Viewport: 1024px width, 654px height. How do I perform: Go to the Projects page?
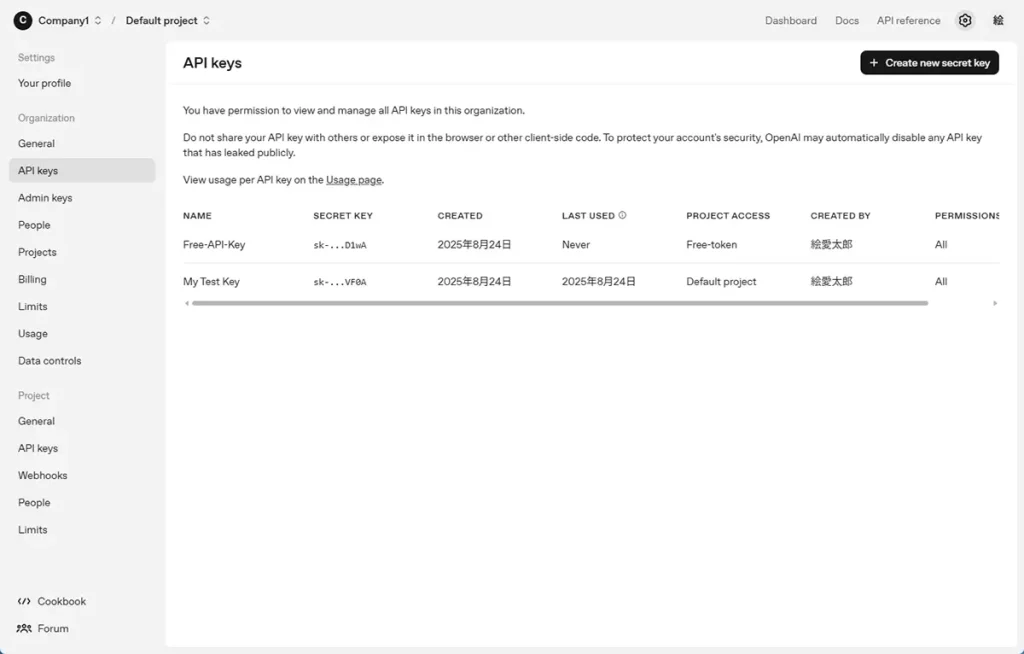pos(82,252)
